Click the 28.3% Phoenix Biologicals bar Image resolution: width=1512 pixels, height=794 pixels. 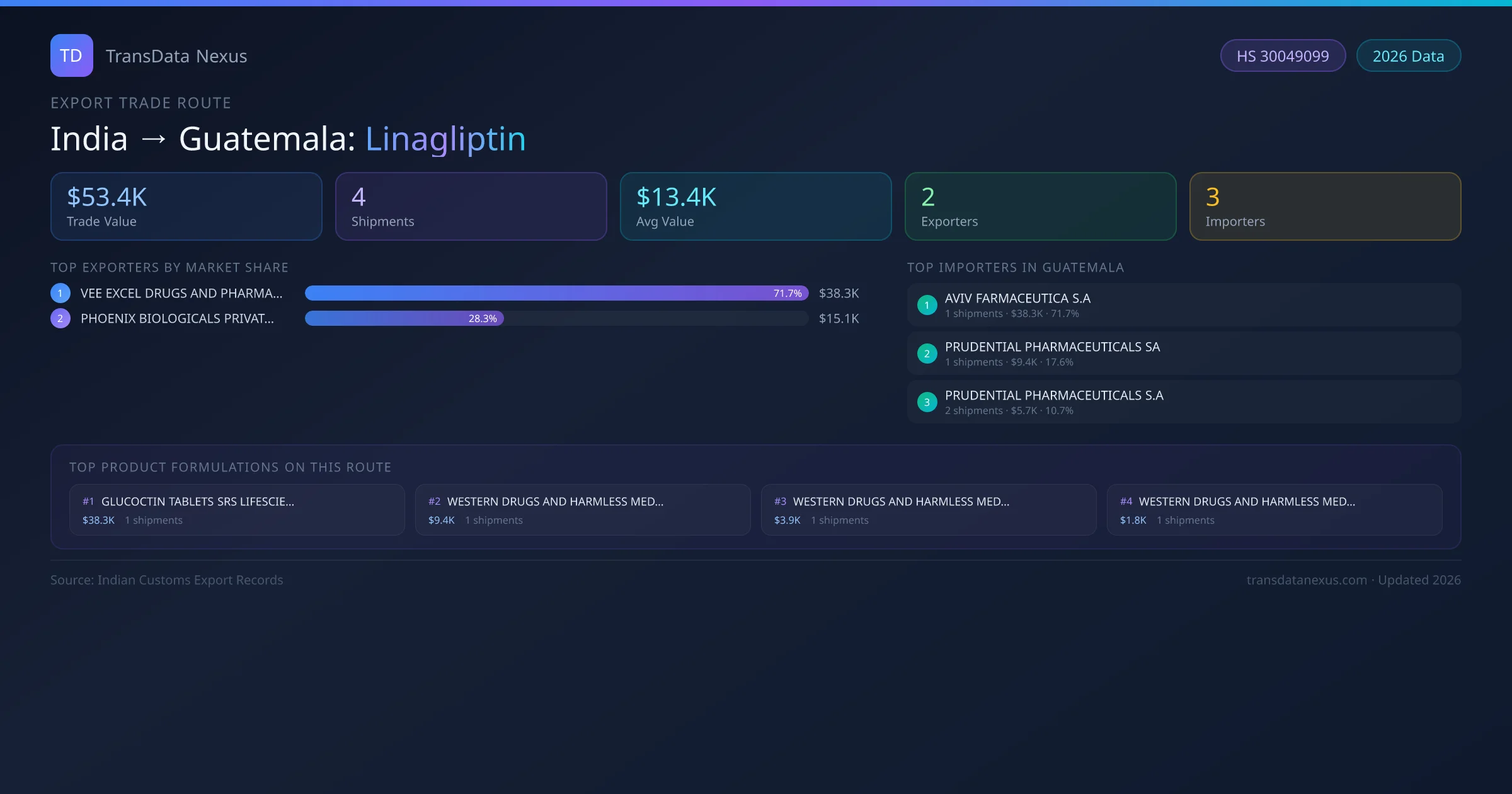[x=404, y=318]
